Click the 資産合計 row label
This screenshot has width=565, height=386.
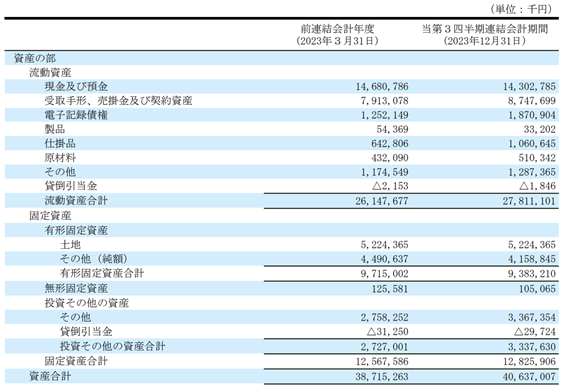pos(50,376)
